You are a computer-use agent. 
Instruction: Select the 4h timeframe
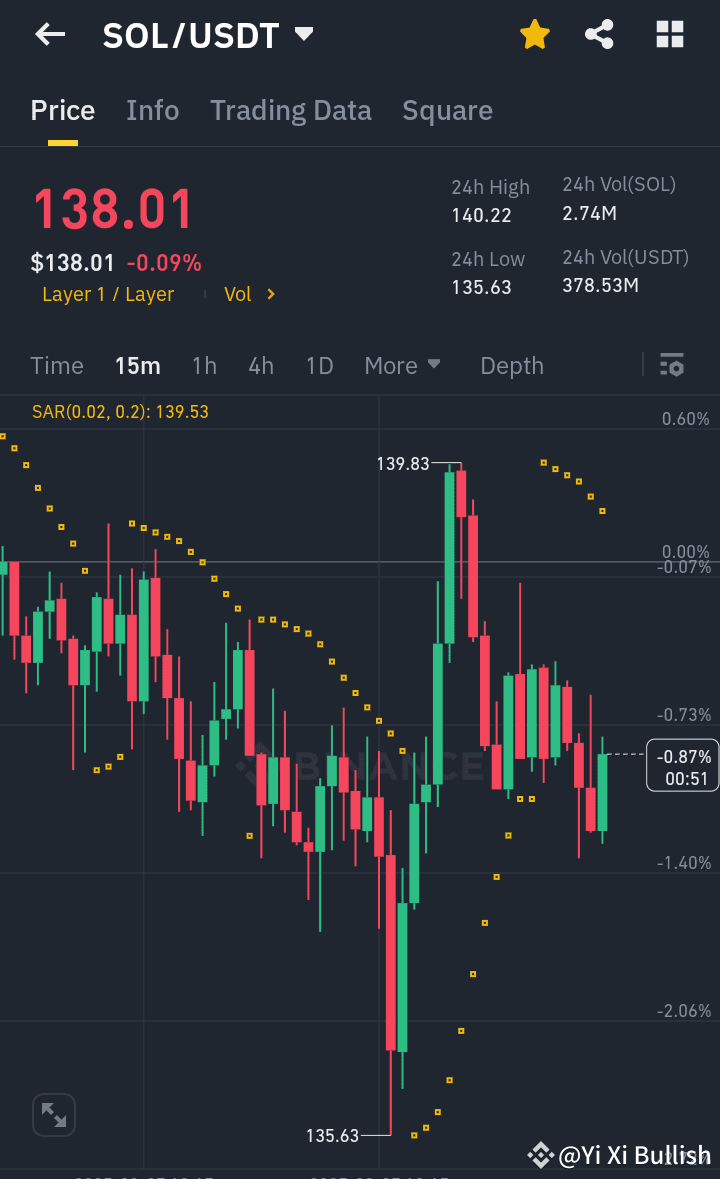coord(260,366)
